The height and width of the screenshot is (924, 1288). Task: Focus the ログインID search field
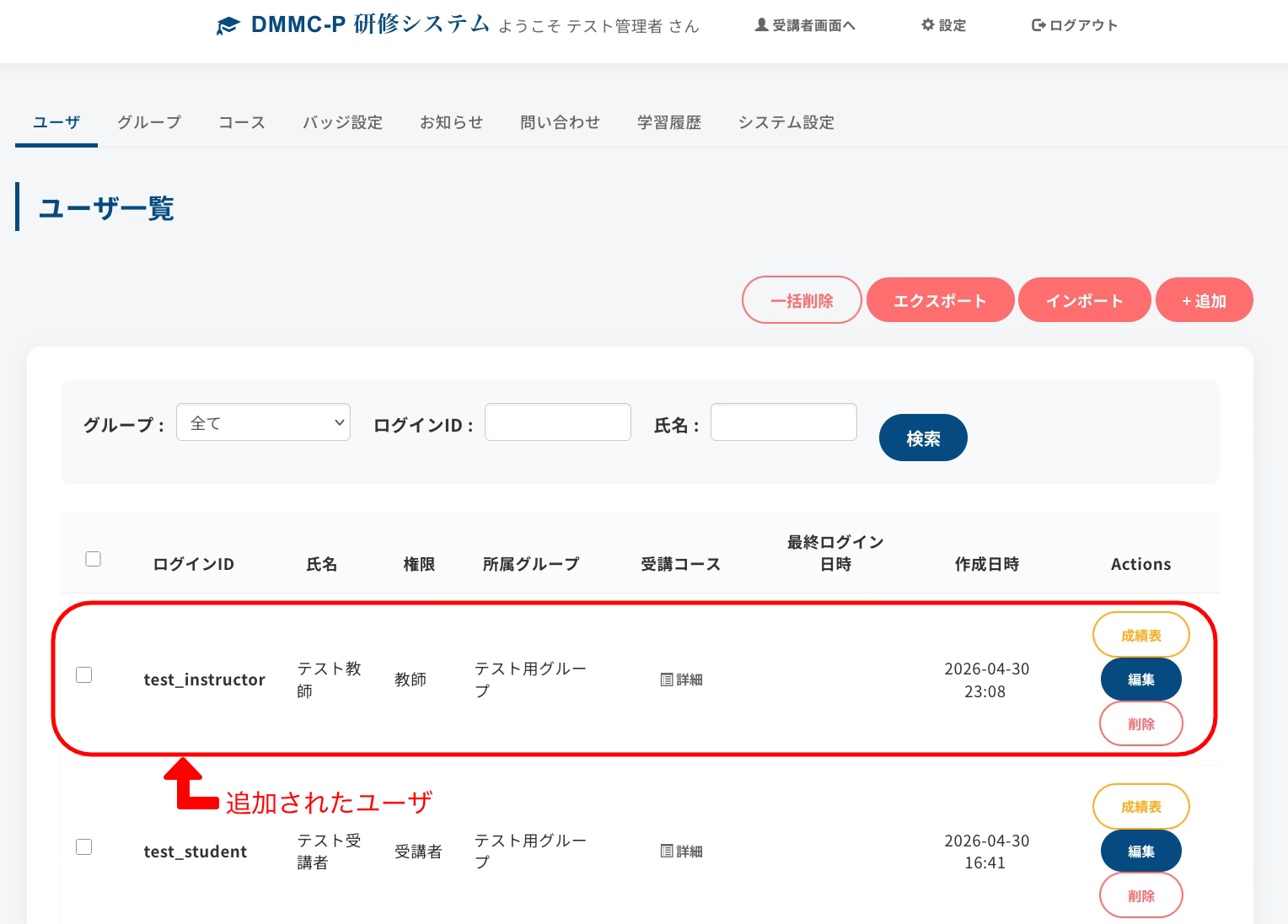[557, 422]
